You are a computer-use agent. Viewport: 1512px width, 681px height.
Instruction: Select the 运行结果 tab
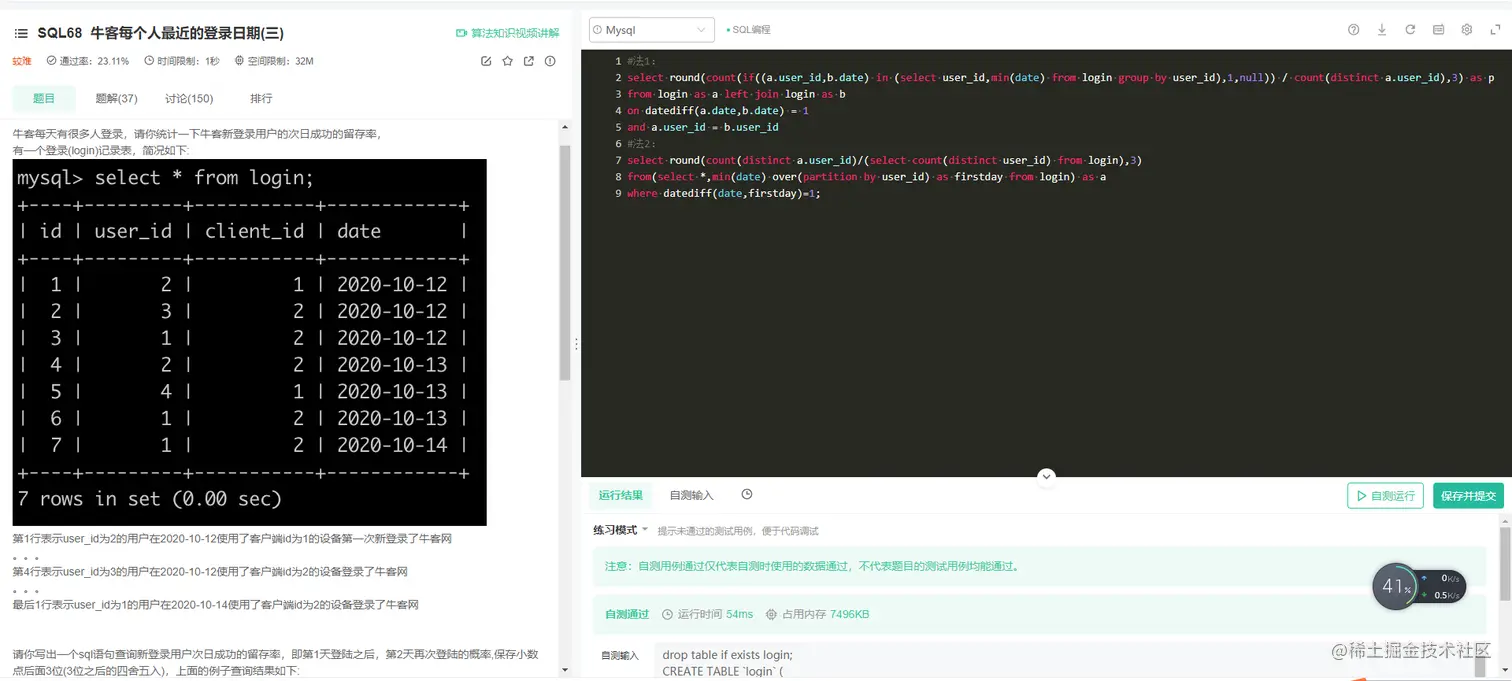(621, 495)
